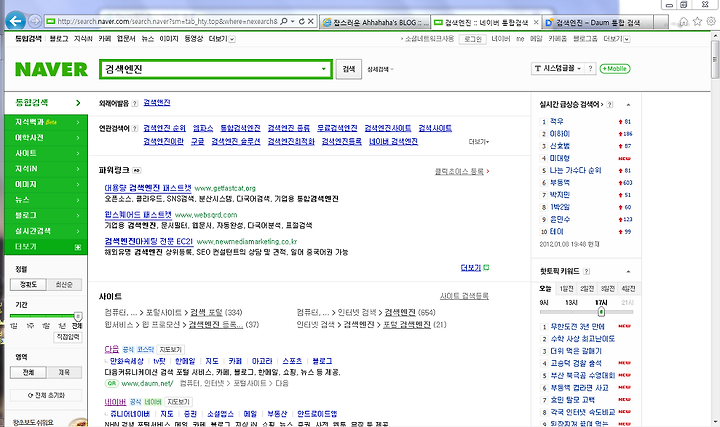Click the help icon next to 외래어발음

135,103
